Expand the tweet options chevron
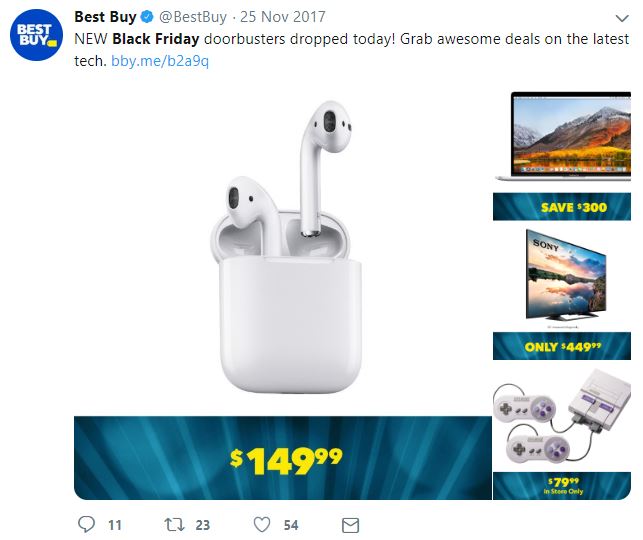 (622, 18)
